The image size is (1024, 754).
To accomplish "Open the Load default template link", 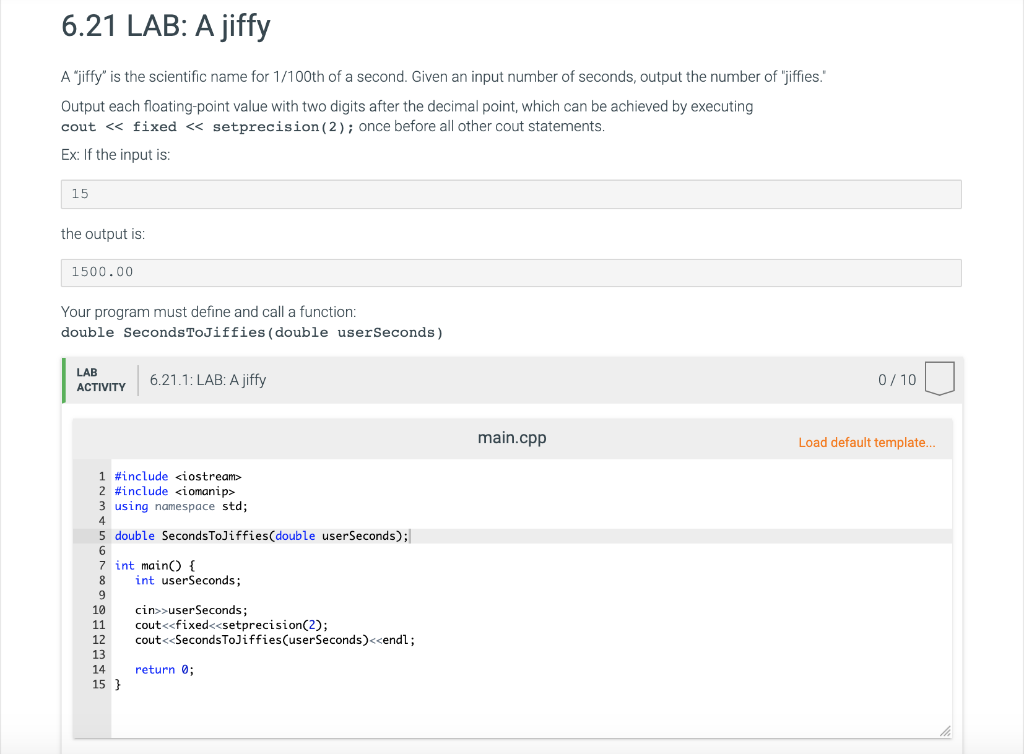I will tap(866, 442).
